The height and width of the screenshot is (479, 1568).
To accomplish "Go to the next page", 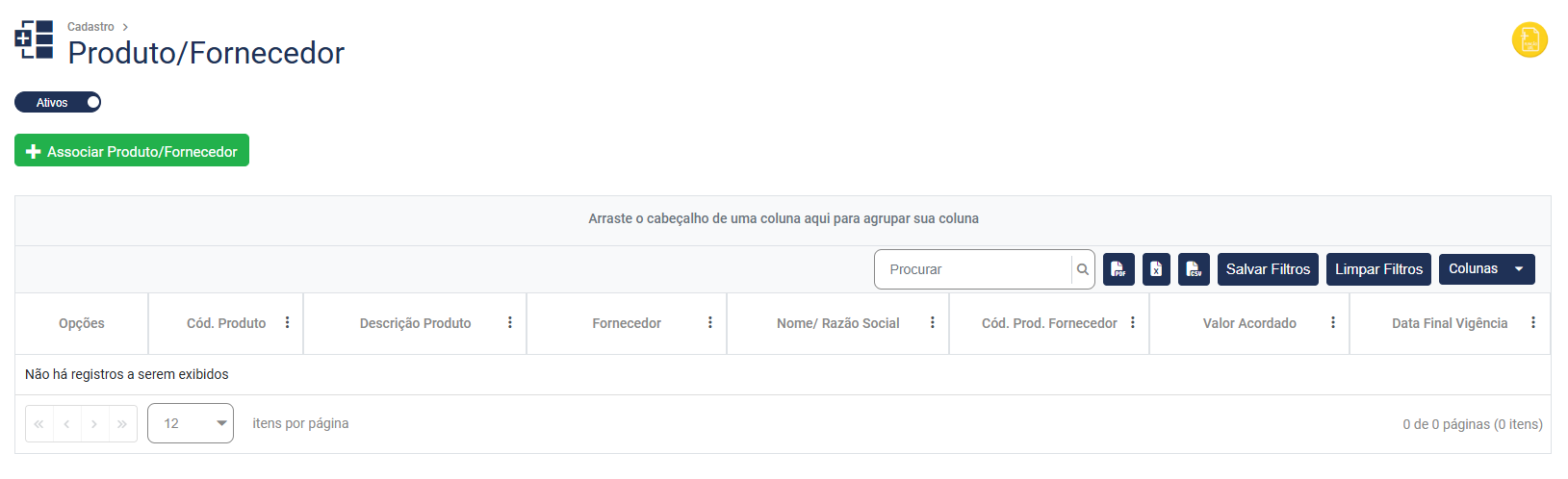I will [94, 423].
